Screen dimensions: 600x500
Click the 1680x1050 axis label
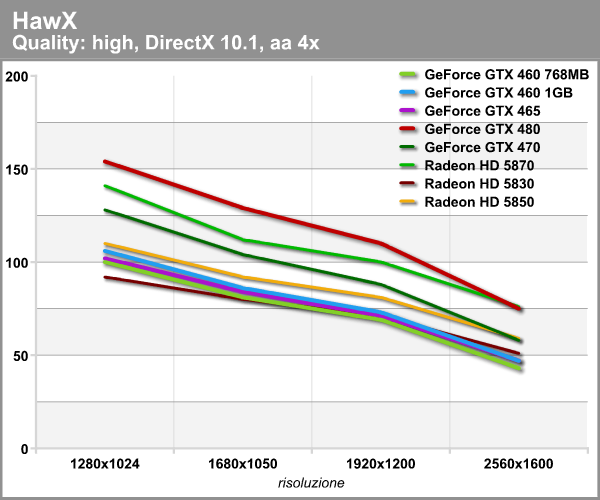point(242,464)
